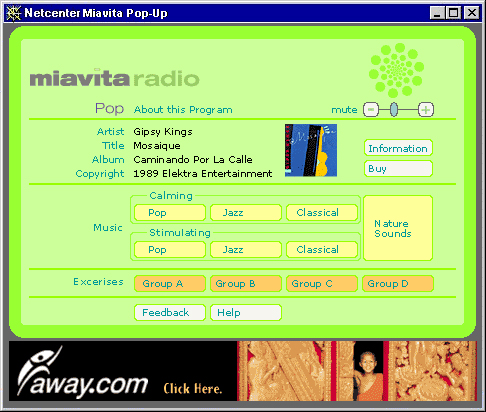The image size is (486, 412).
Task: Click the volume slider knob
Action: [x=394, y=110]
